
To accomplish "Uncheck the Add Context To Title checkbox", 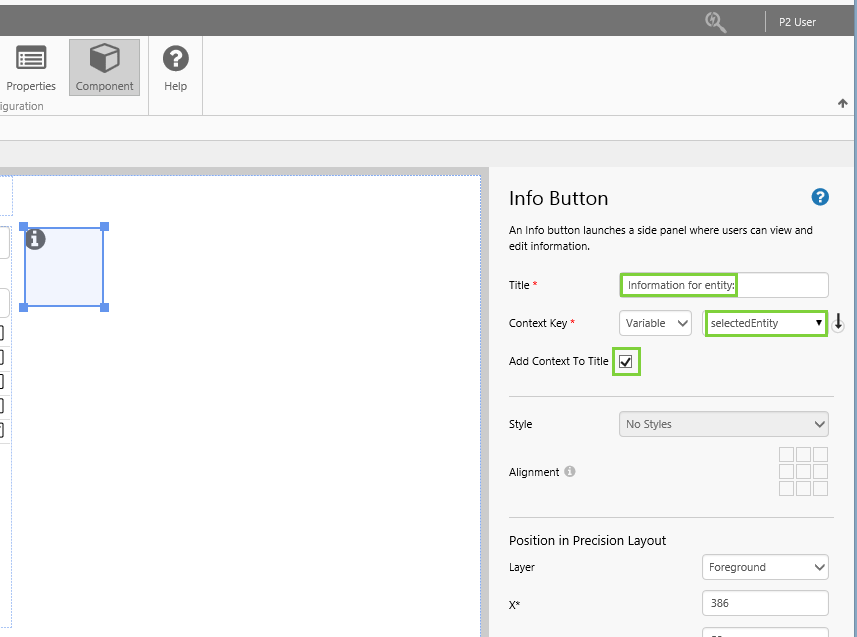I will coord(626,361).
